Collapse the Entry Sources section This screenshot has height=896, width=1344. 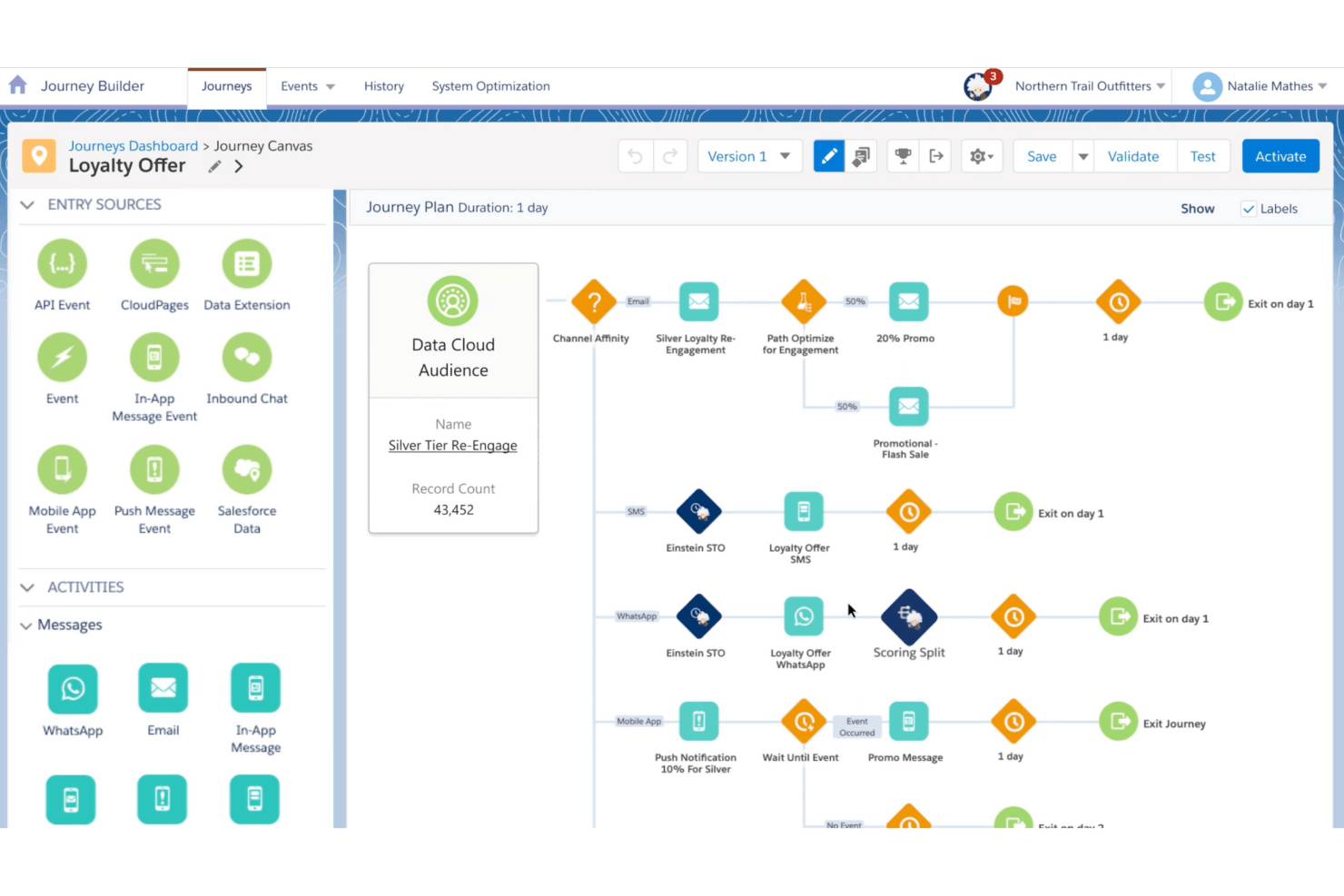click(x=27, y=205)
